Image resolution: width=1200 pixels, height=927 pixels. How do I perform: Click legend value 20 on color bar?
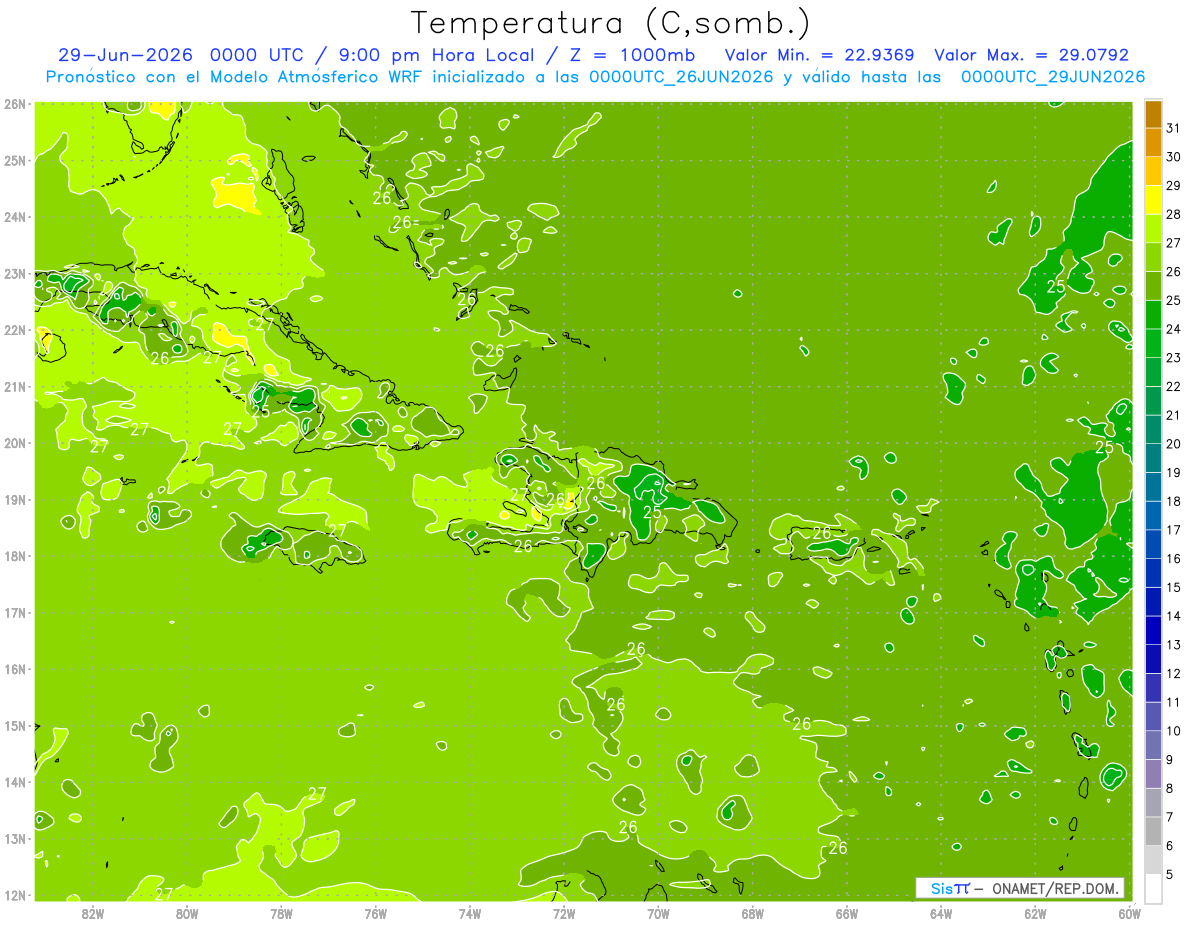coord(1174,443)
